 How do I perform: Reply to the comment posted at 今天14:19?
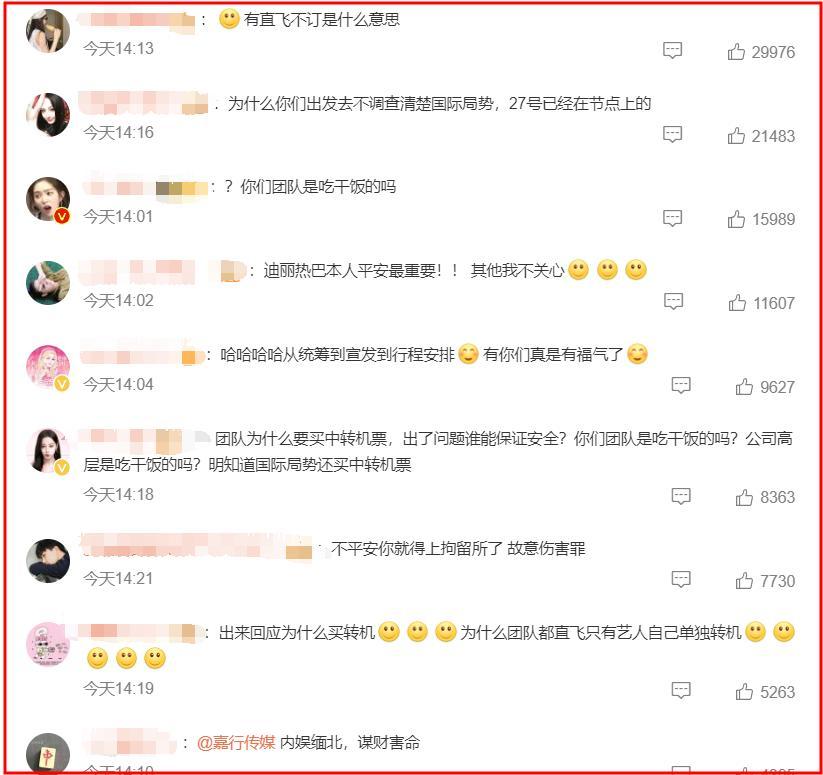[681, 690]
